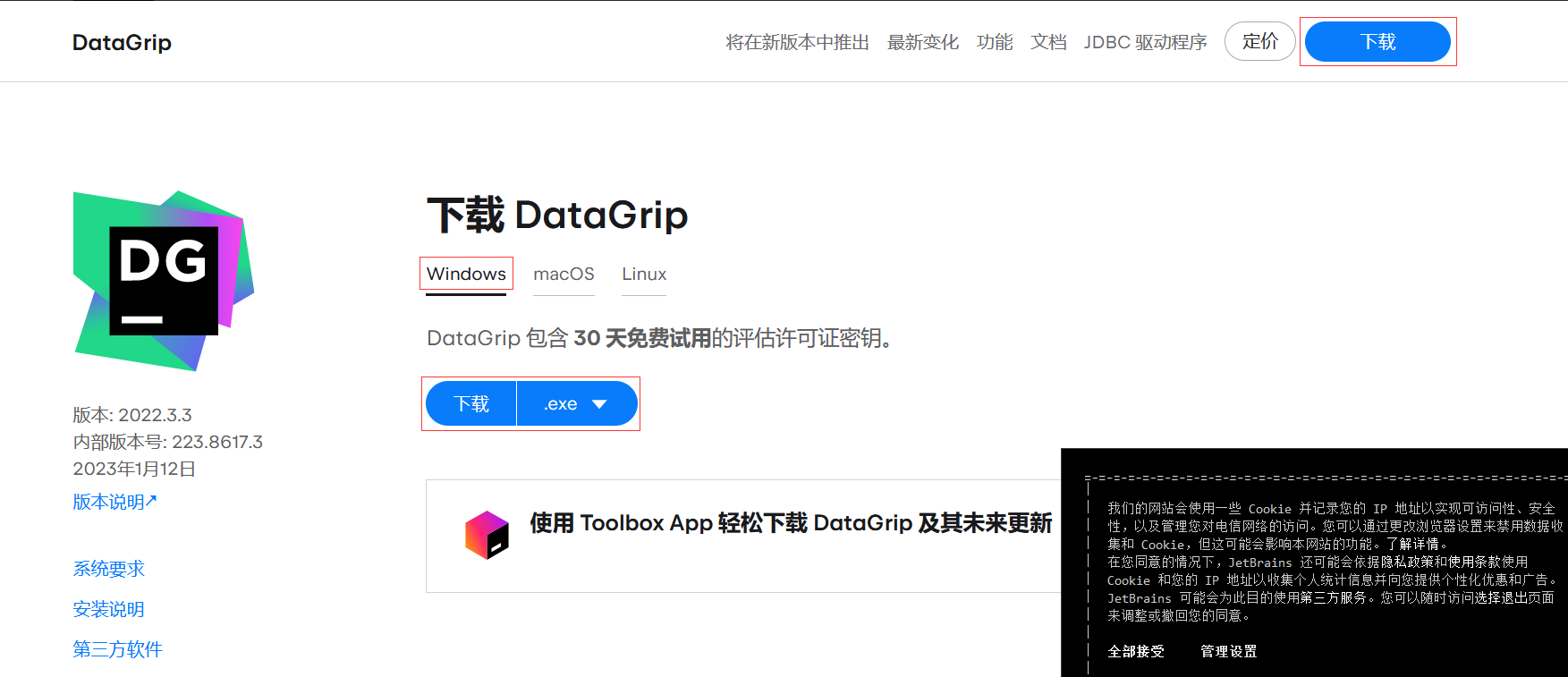Open 安装说明 link
This screenshot has width=1568, height=677.
[x=108, y=609]
